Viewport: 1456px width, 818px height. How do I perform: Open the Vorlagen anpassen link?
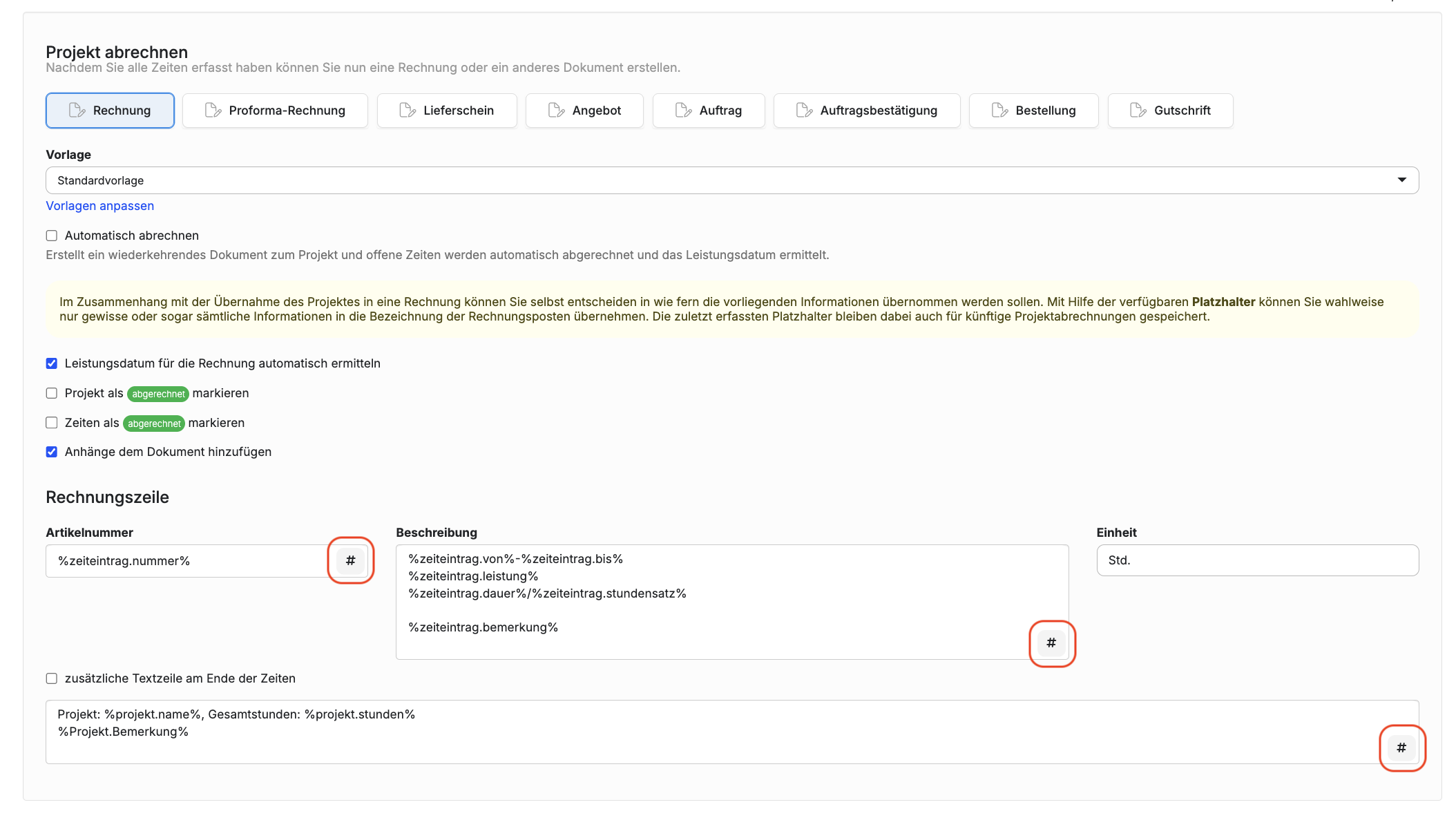click(x=100, y=206)
